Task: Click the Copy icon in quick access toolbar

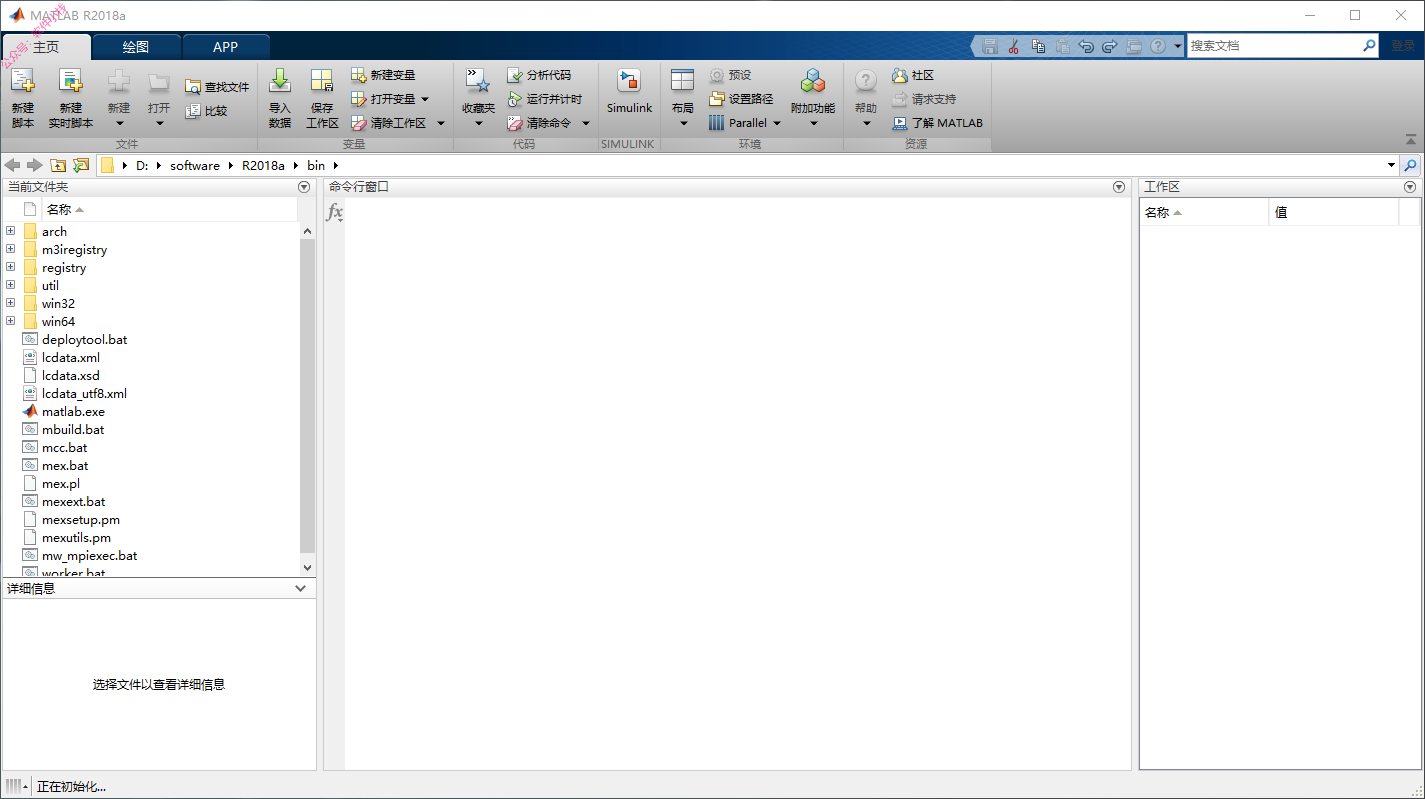Action: tap(1038, 46)
